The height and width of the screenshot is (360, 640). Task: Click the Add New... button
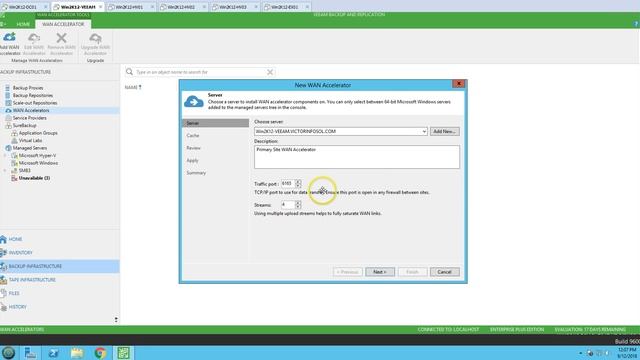click(444, 131)
